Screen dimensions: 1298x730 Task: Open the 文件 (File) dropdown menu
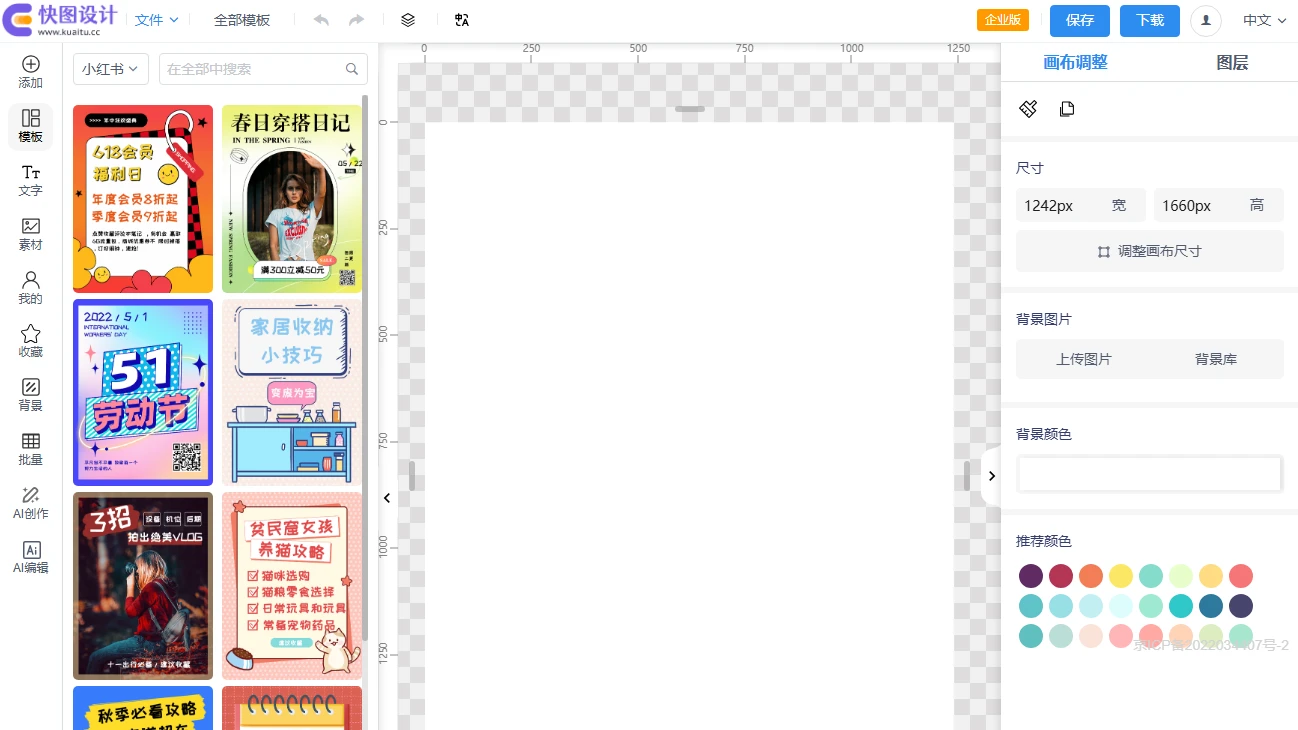[156, 20]
